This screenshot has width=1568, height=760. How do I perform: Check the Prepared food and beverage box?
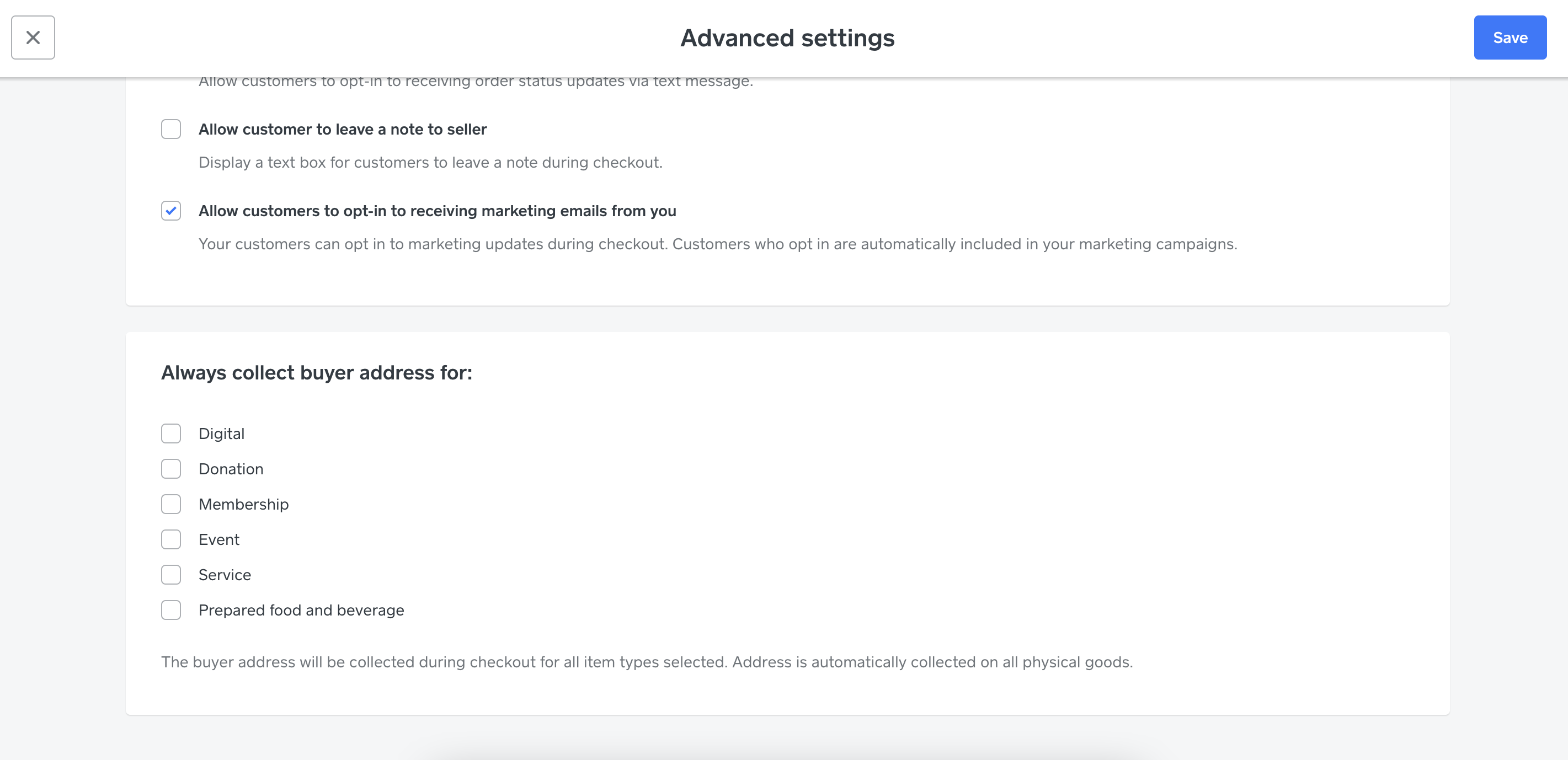[x=171, y=609]
